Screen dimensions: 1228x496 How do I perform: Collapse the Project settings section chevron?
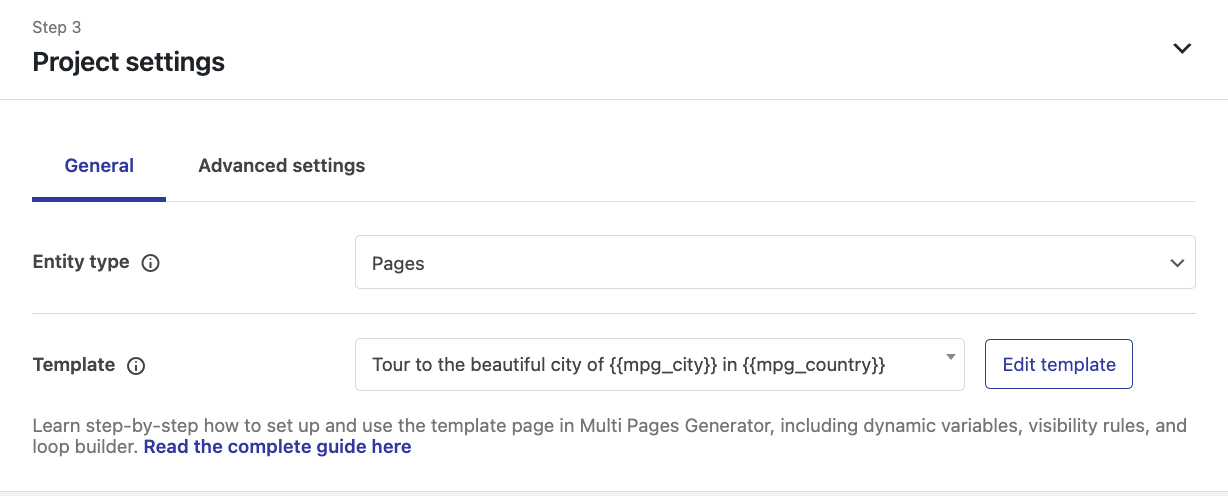click(1182, 48)
